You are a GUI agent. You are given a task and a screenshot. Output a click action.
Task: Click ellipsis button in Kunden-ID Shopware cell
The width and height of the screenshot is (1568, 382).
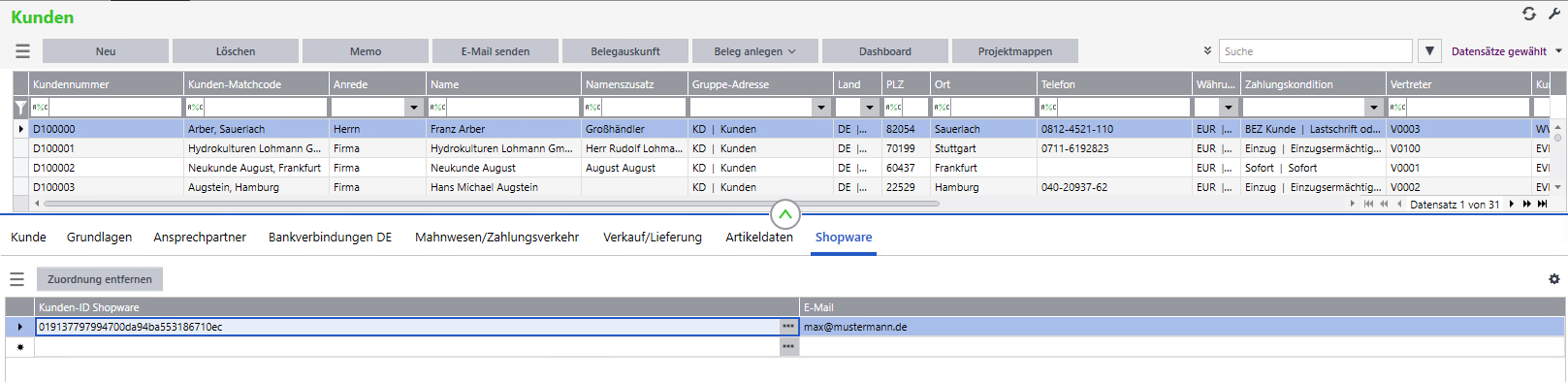pos(788,327)
